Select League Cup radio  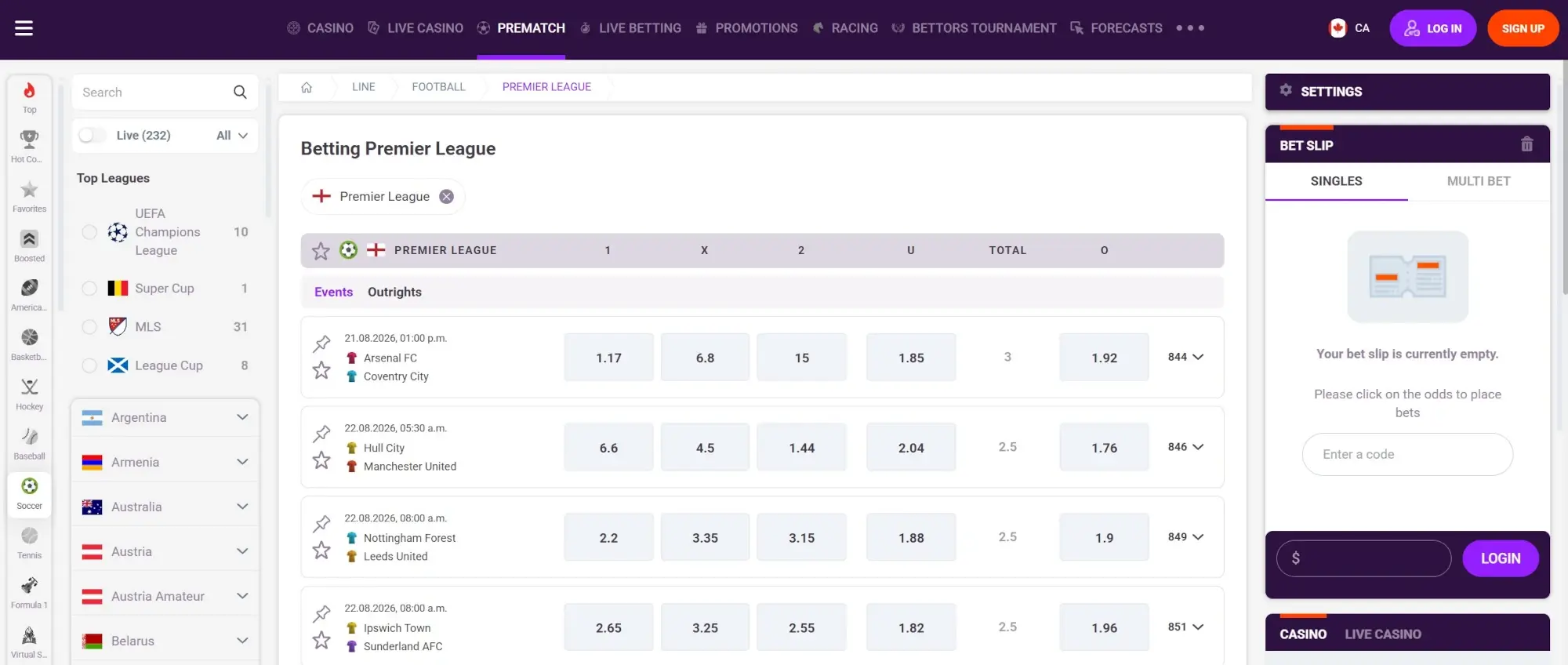click(89, 365)
